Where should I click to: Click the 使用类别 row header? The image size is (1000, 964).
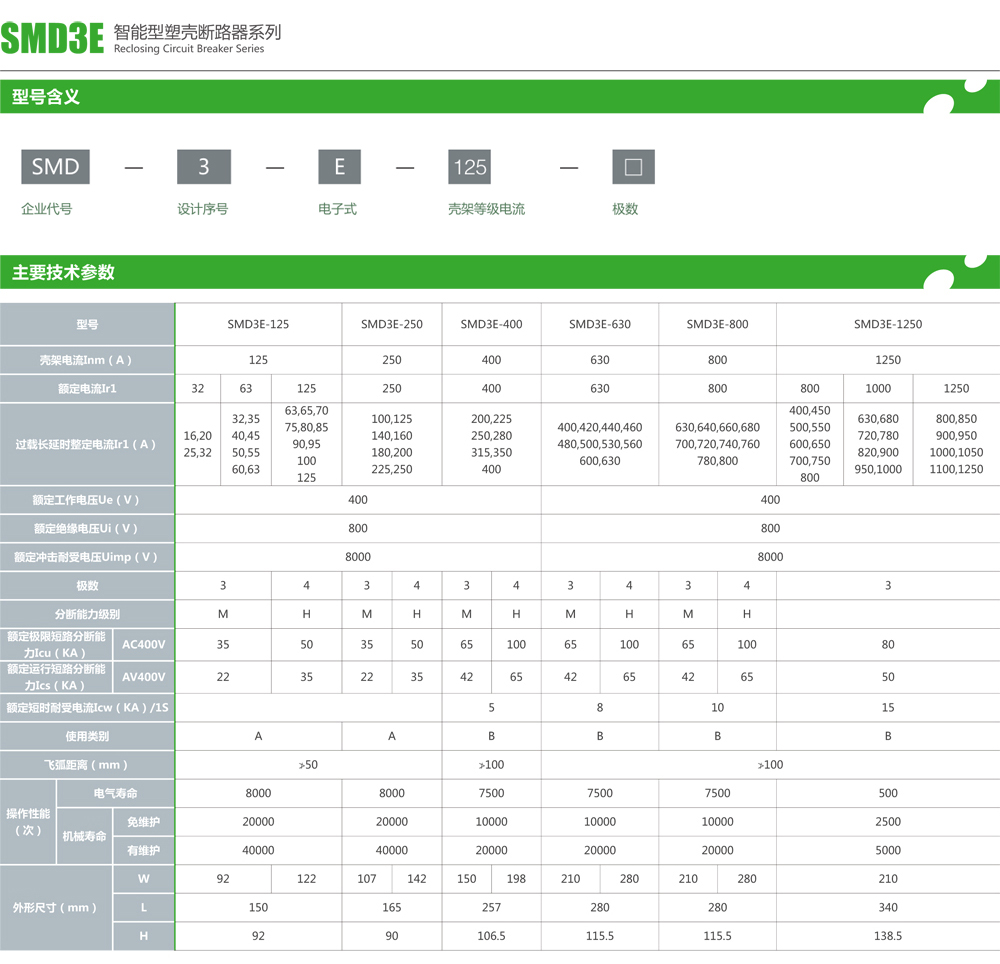click(x=87, y=736)
